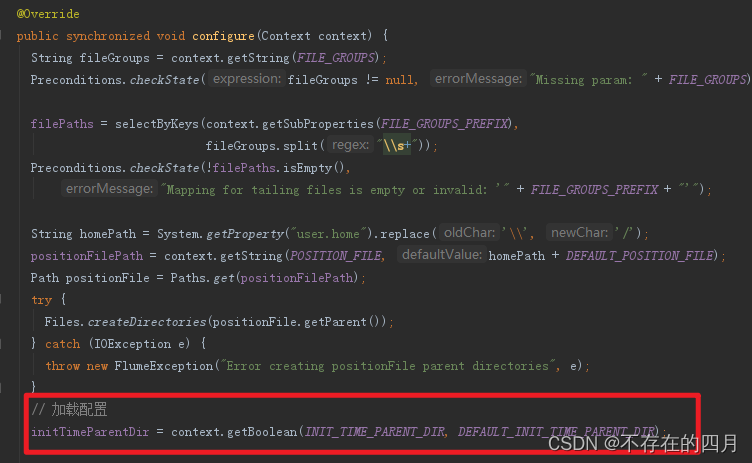Click the catch keyword
The height and width of the screenshot is (463, 752).
tap(62, 344)
